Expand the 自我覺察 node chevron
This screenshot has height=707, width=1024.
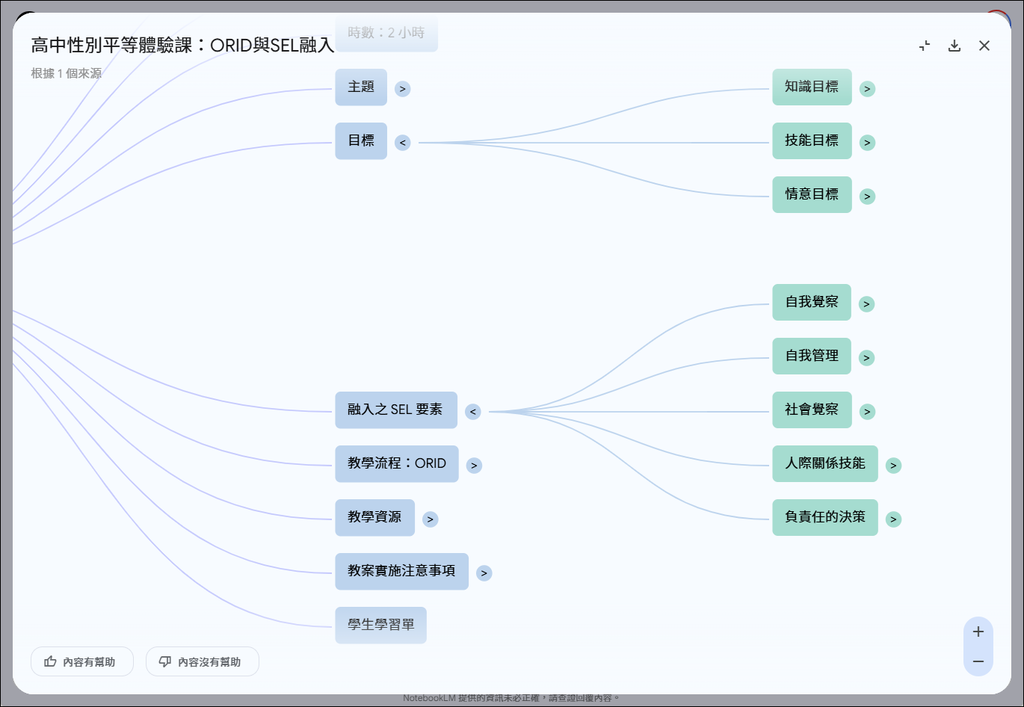tap(867, 304)
